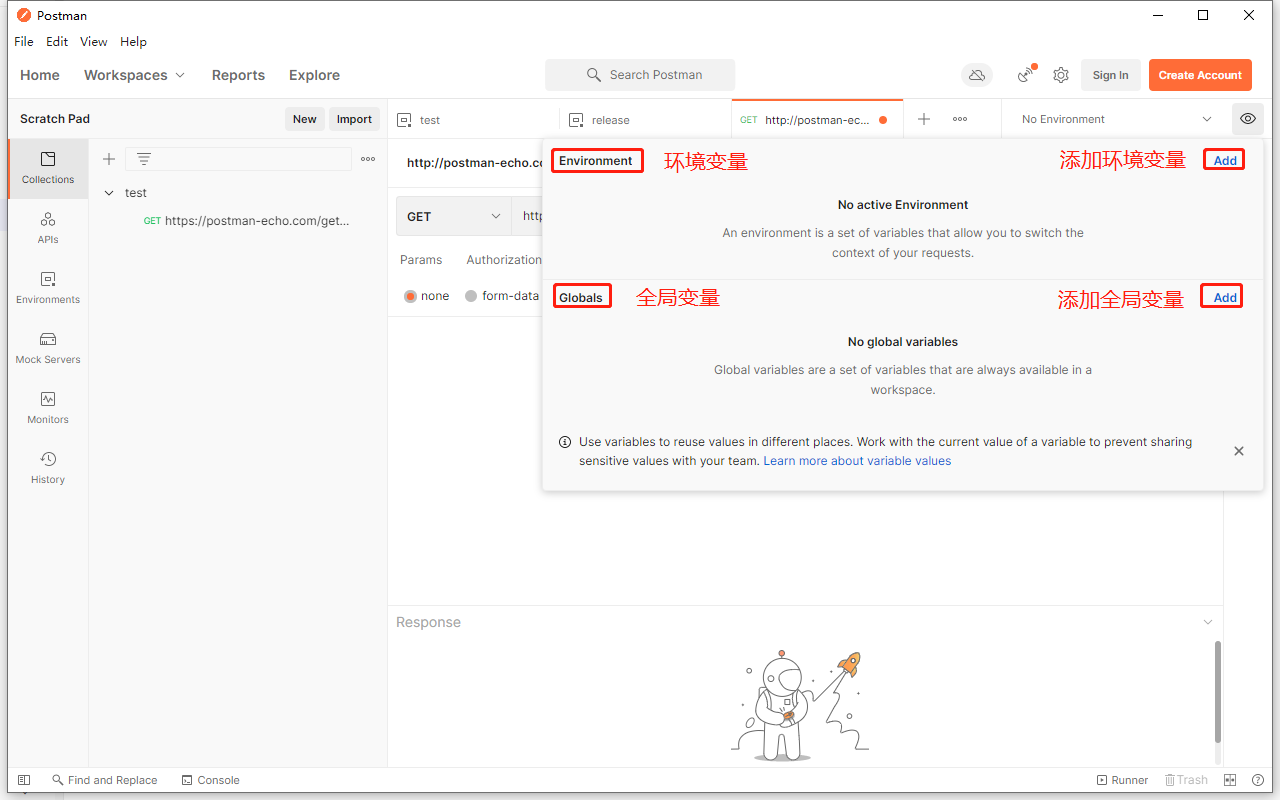
Task: Open the Trash
Action: point(1186,780)
